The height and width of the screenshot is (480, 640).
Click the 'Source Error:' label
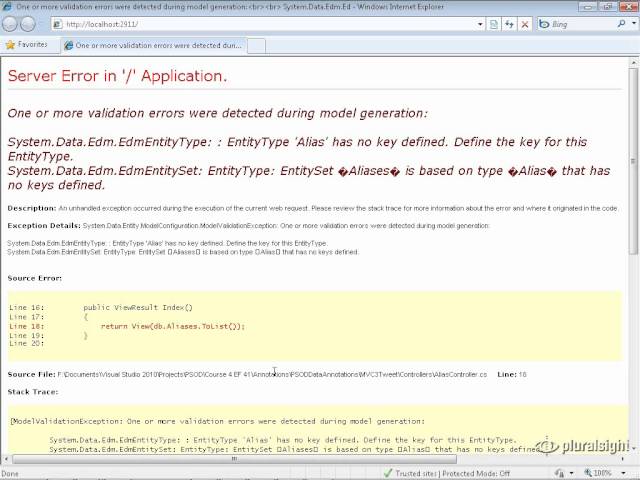35,278
